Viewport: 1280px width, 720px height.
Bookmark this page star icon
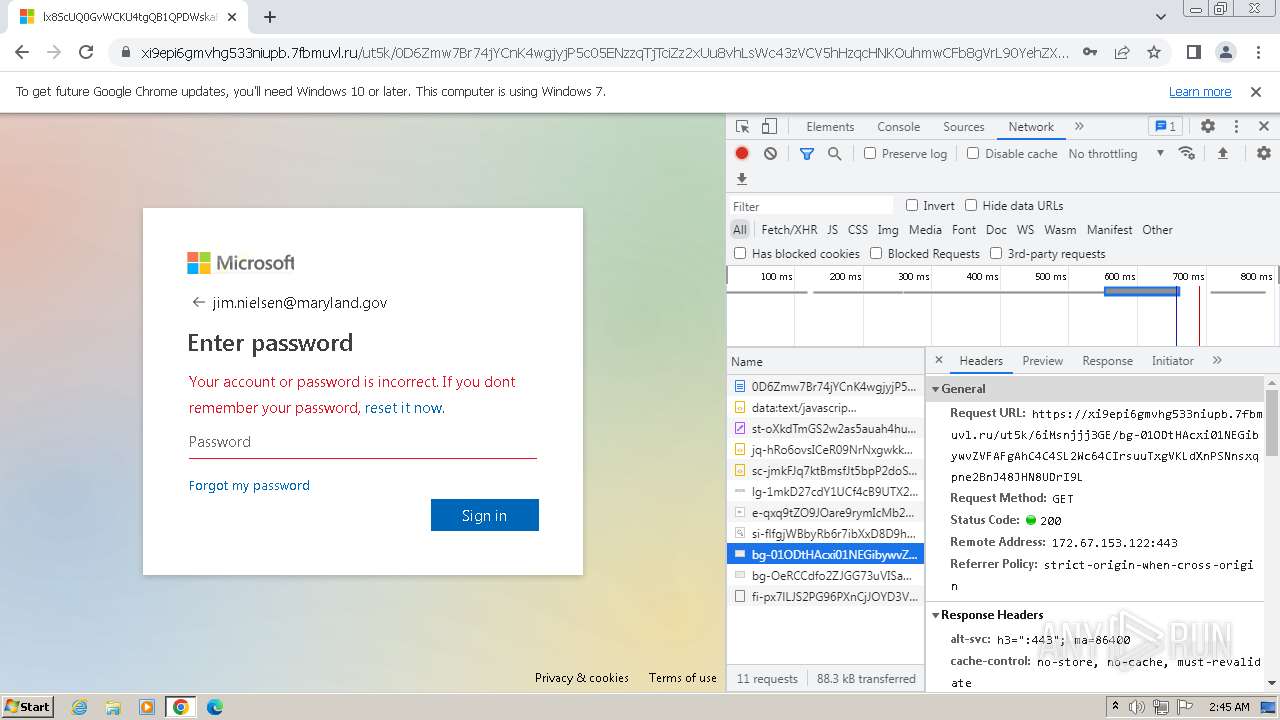tap(1154, 52)
